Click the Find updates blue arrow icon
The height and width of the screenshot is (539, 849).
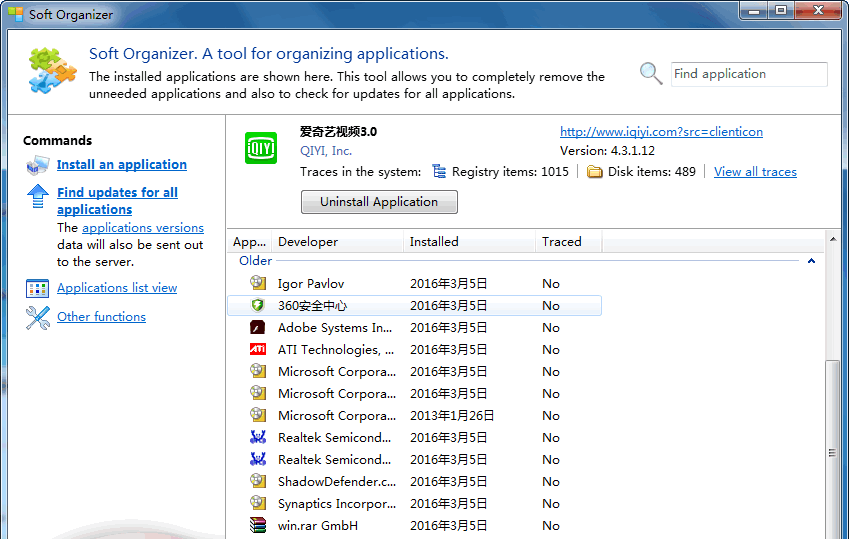click(x=38, y=194)
